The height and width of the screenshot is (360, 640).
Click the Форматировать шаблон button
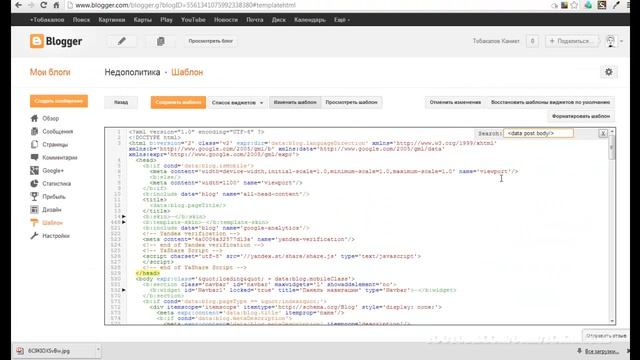[581, 116]
